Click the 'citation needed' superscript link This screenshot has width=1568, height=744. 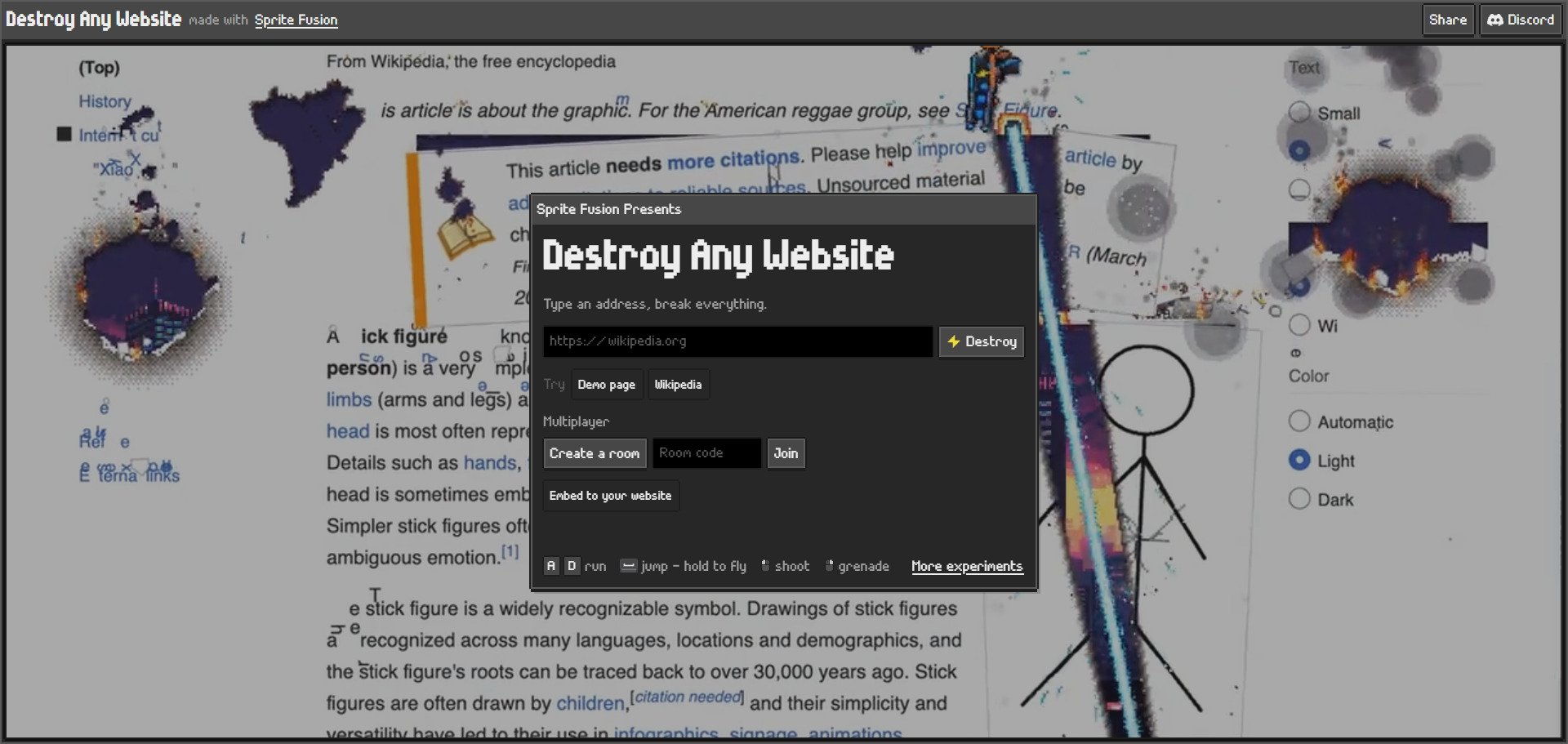coord(687,697)
